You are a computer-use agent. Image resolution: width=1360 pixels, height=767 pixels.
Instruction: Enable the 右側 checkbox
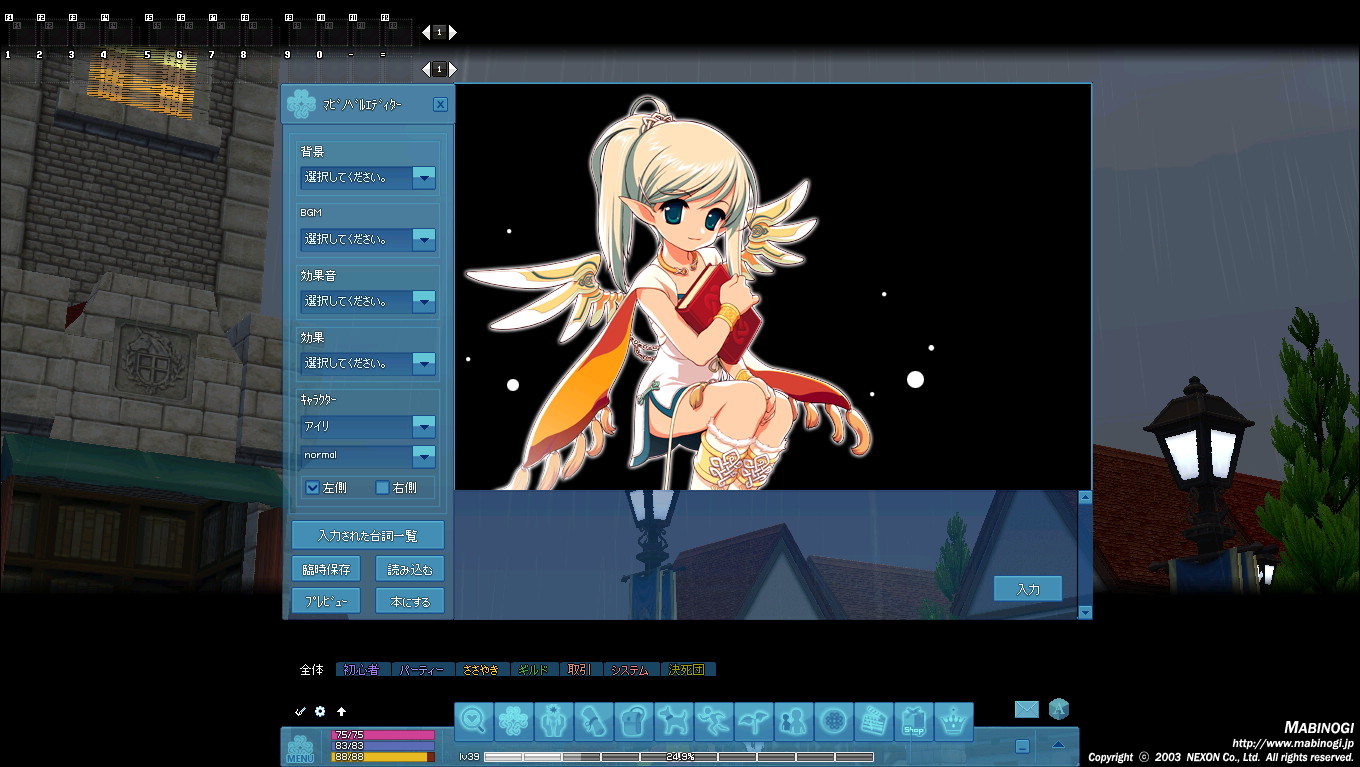382,488
